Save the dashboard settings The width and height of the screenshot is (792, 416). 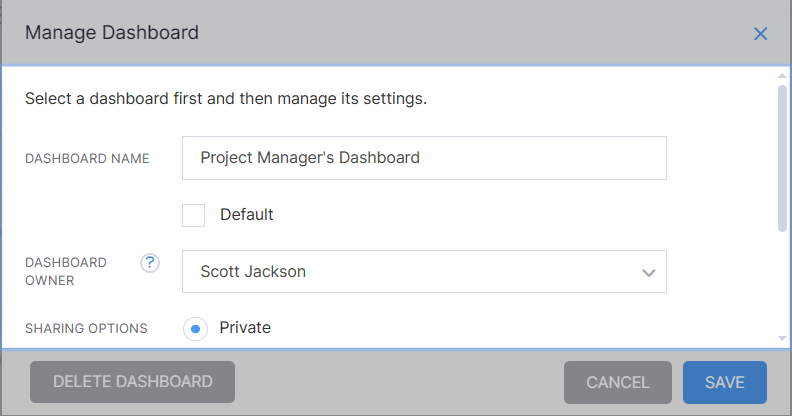click(x=725, y=382)
